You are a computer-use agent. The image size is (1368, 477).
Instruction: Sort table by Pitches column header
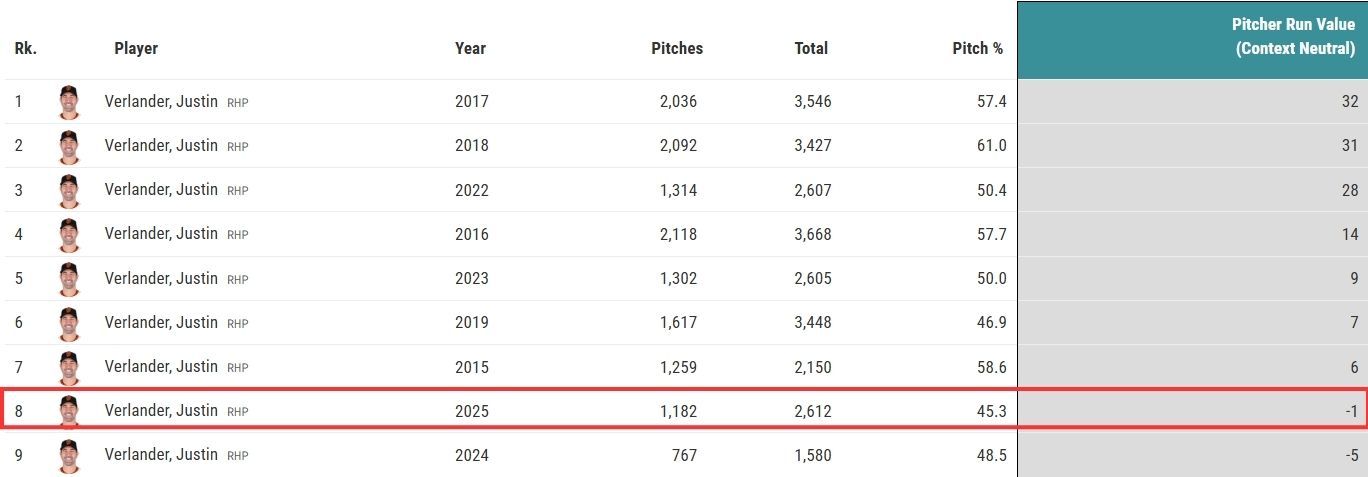pos(677,48)
